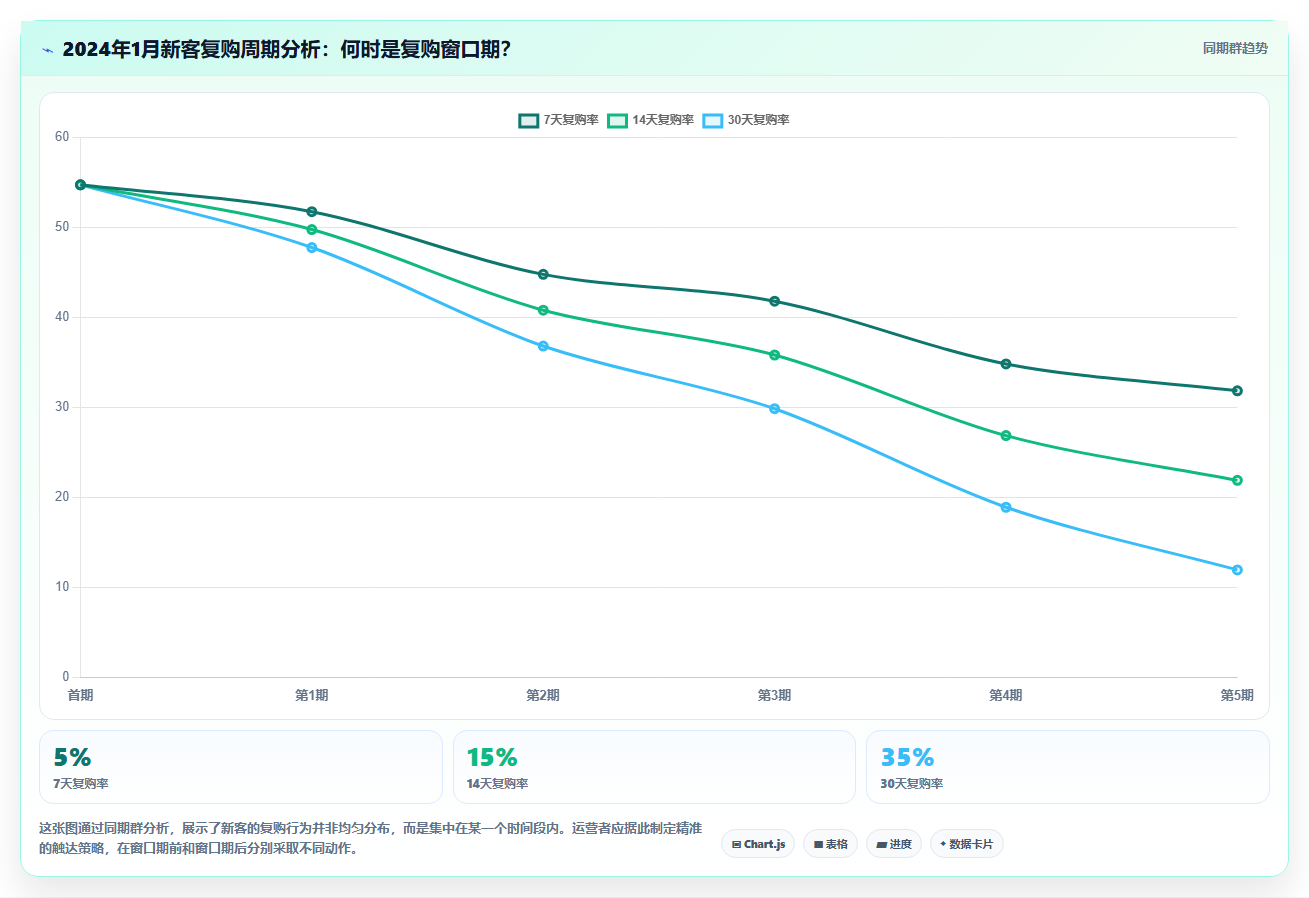This screenshot has width=1309, height=898.
Task: Select the 30天复购率 data point at 第1期
Action: click(x=312, y=248)
